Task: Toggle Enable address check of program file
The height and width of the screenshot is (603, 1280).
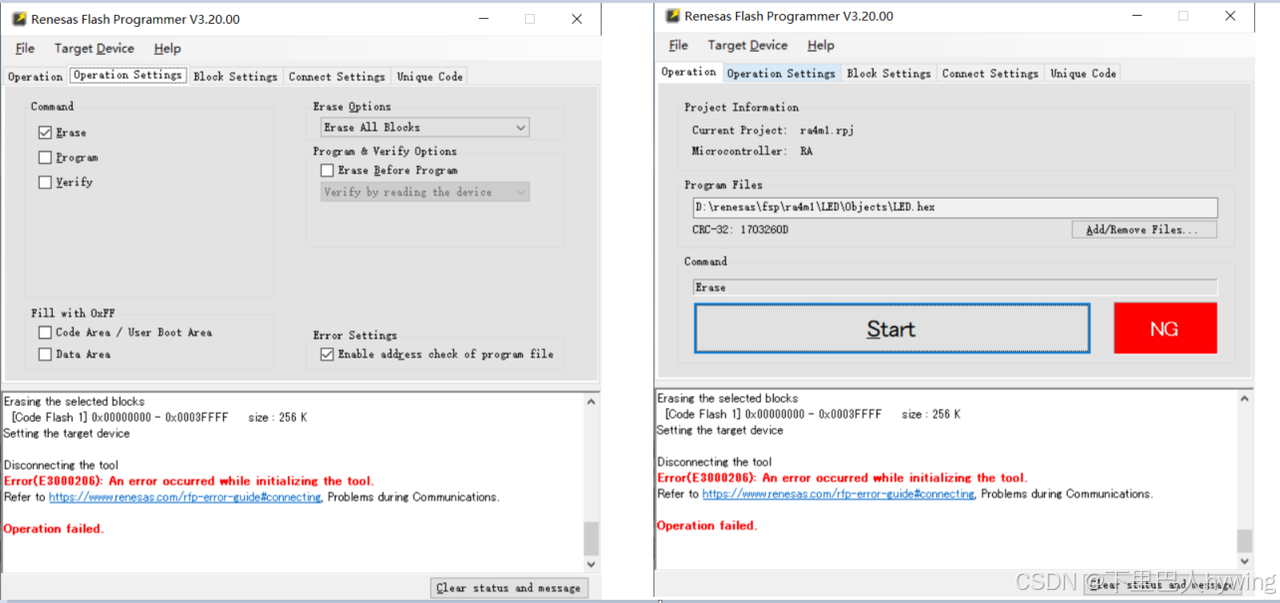Action: (x=327, y=354)
